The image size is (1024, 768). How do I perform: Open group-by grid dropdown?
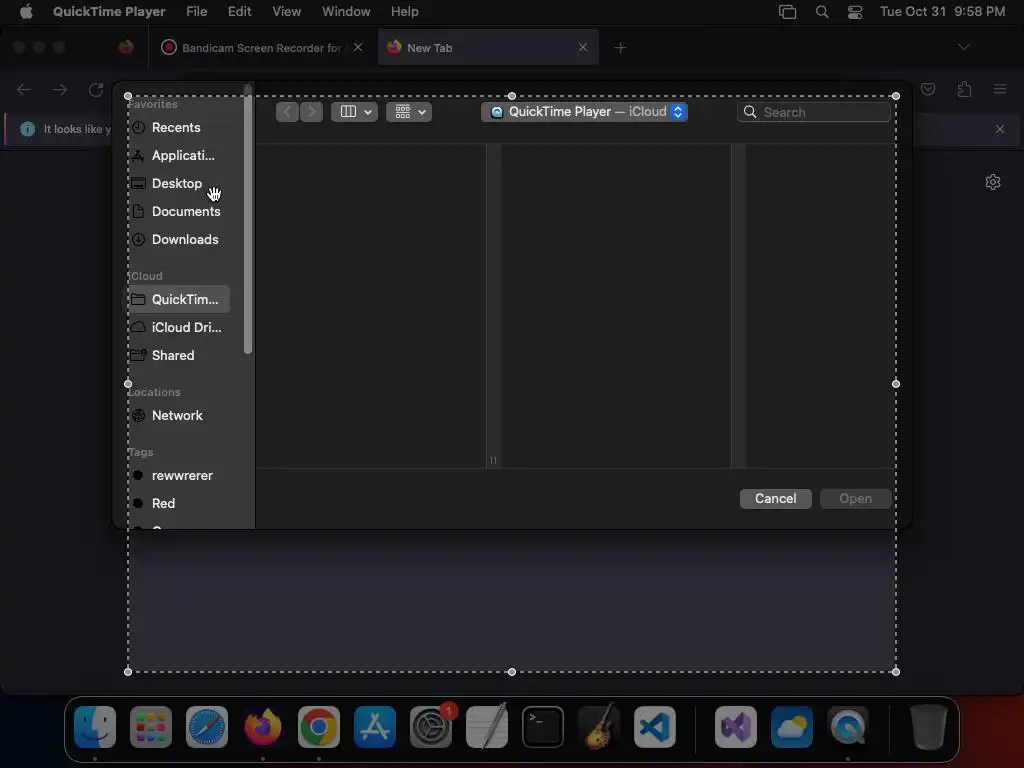pyautogui.click(x=409, y=112)
